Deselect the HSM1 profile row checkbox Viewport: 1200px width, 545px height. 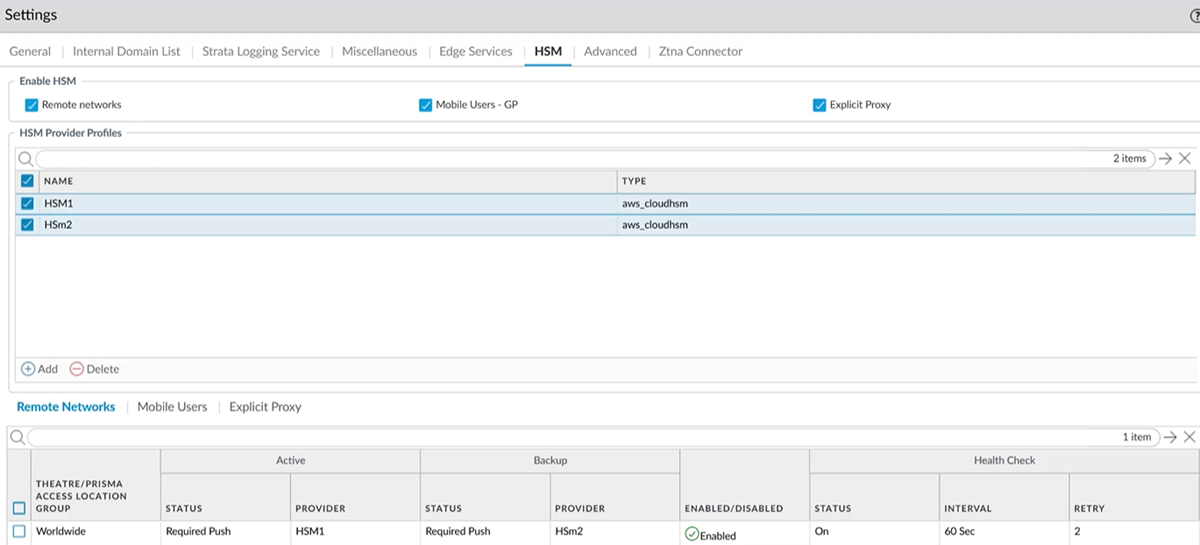click(28, 203)
